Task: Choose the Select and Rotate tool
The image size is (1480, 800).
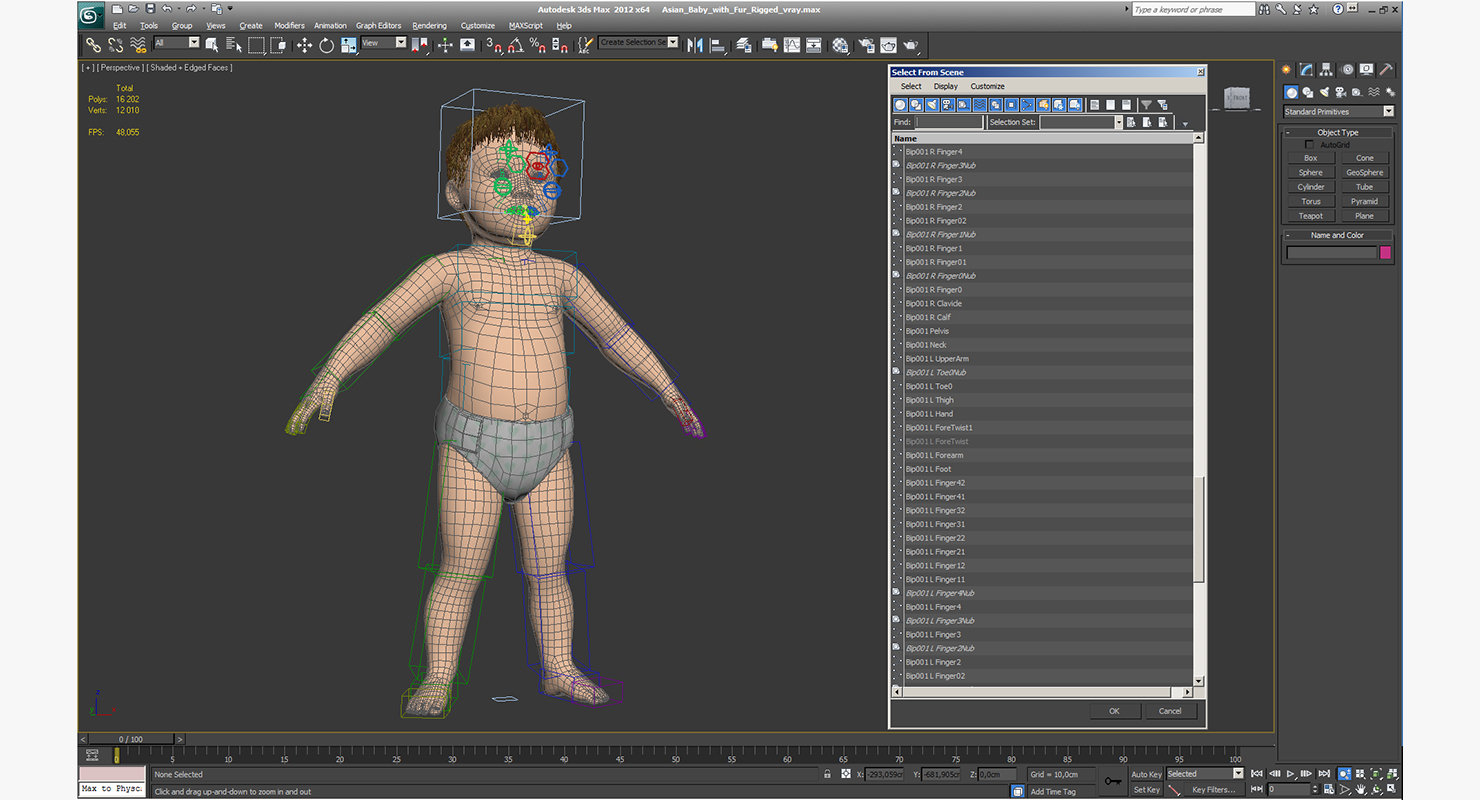Action: point(327,45)
